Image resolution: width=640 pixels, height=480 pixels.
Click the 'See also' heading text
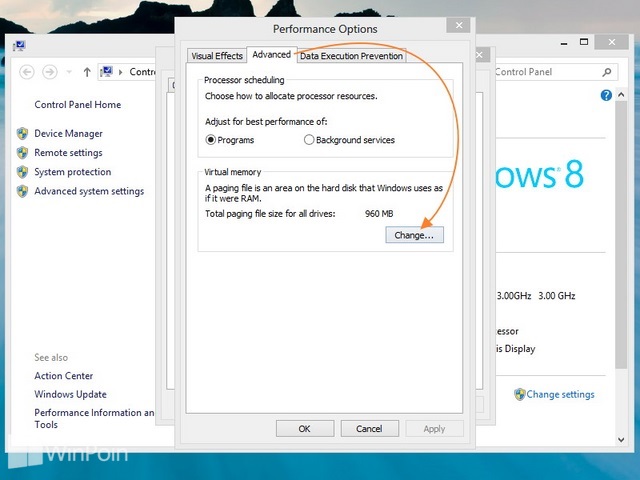51,358
